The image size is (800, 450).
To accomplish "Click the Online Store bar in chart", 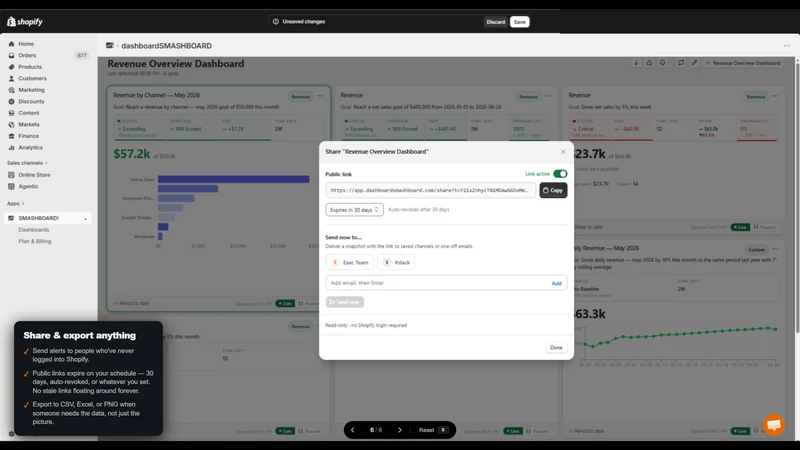I will click(233, 179).
